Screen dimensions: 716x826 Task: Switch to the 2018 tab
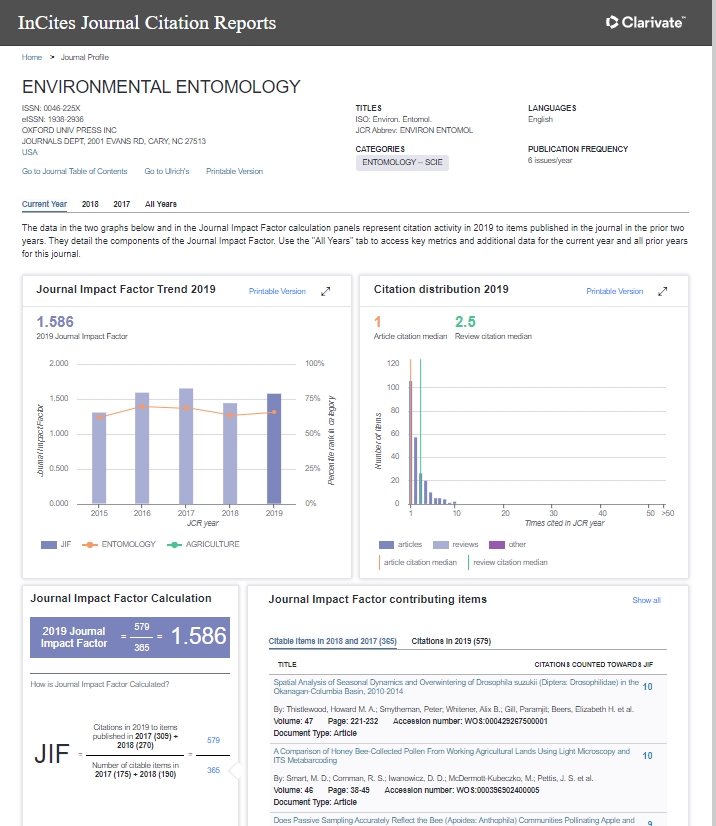(x=90, y=204)
